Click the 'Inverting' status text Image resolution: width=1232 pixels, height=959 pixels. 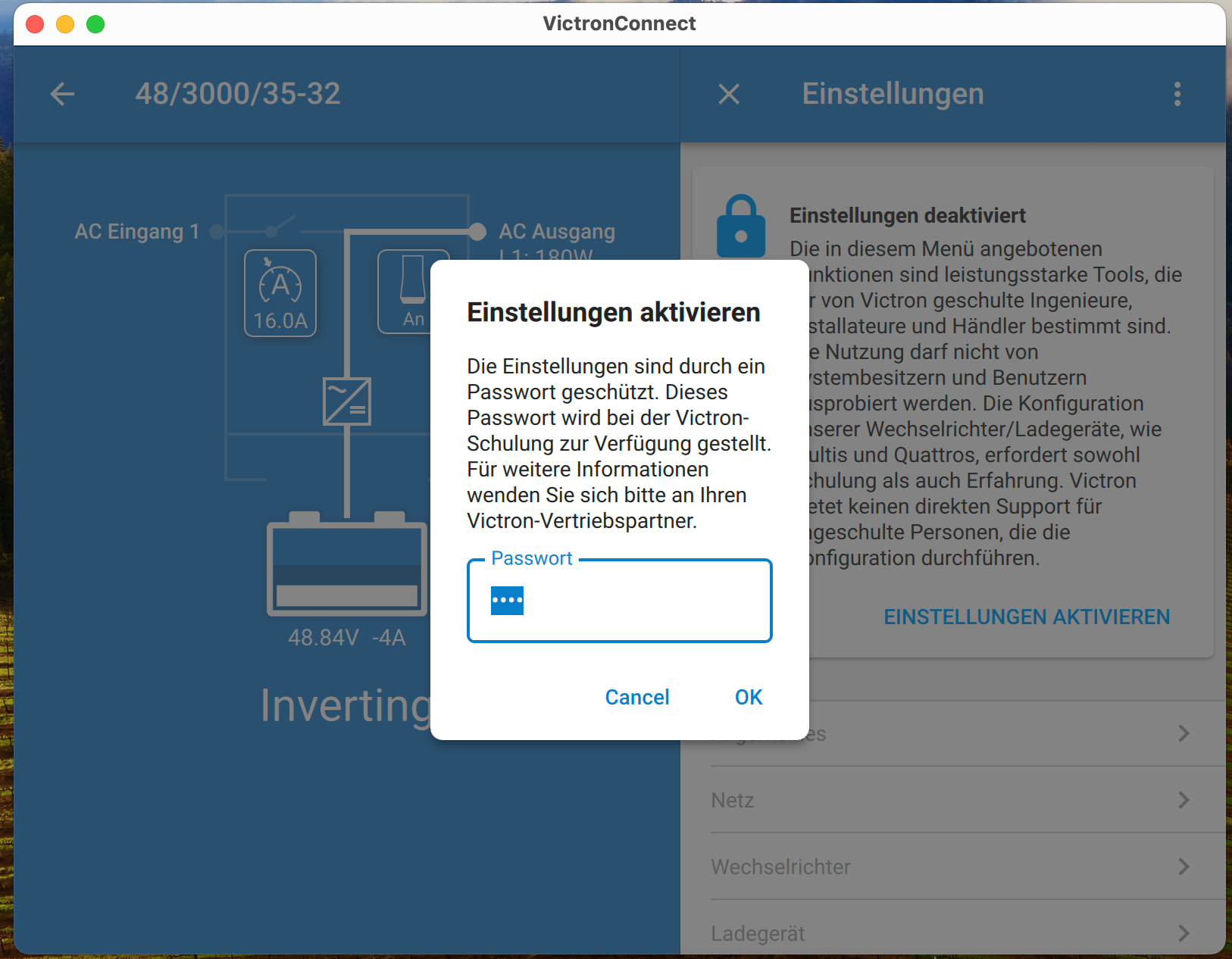[x=346, y=706]
